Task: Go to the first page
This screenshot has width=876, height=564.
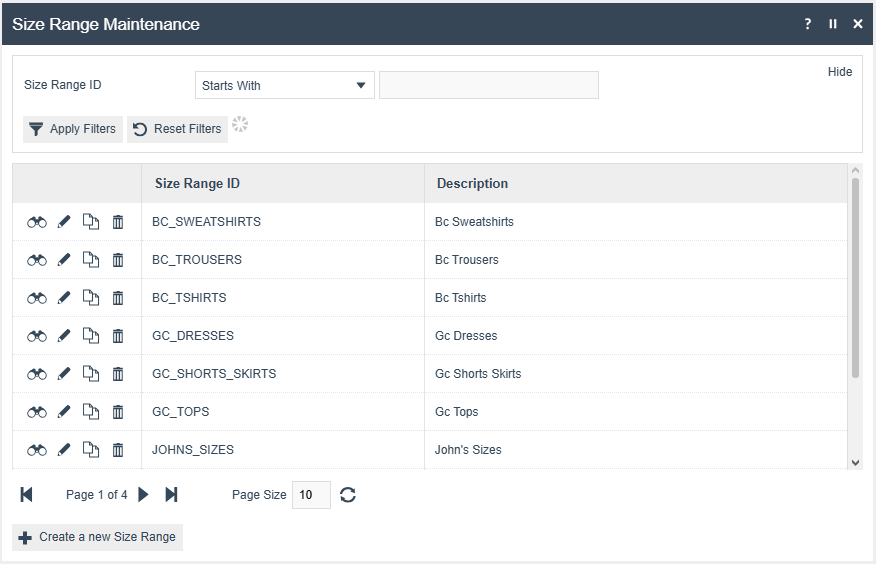Action: pyautogui.click(x=26, y=495)
